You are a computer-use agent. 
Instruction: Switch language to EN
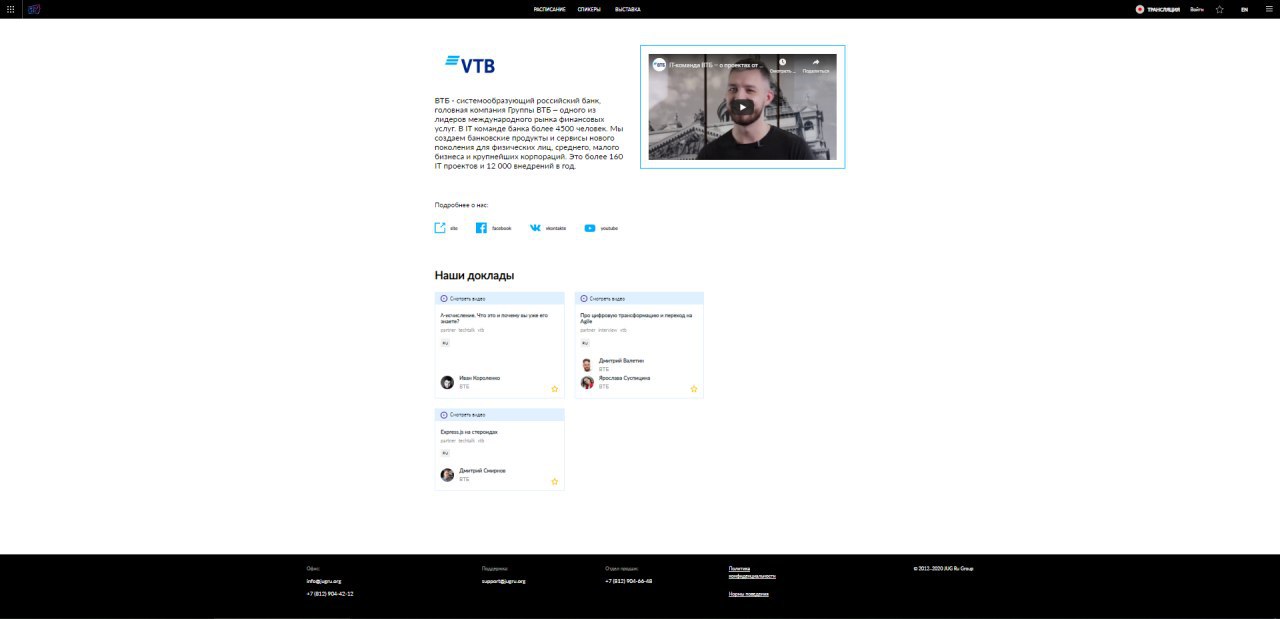pos(1245,9)
